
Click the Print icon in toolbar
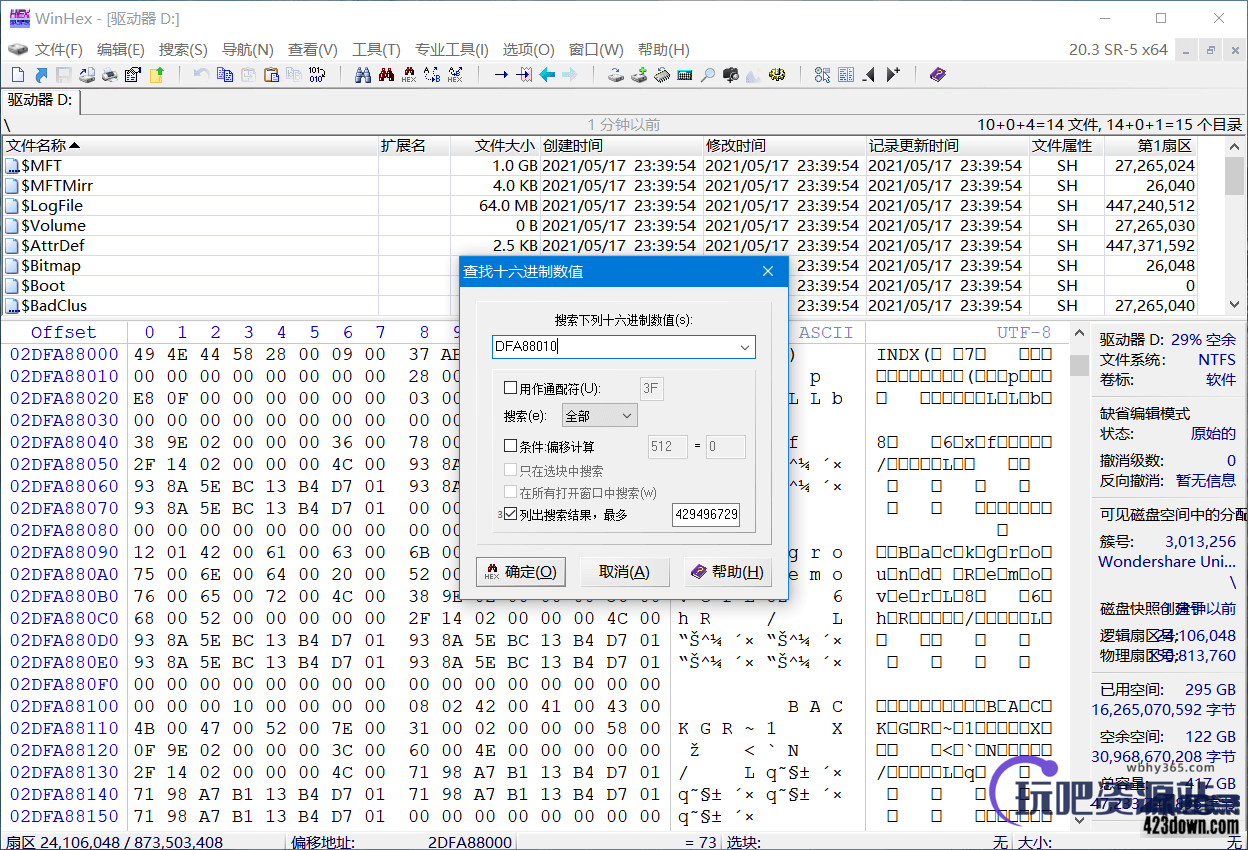click(109, 75)
